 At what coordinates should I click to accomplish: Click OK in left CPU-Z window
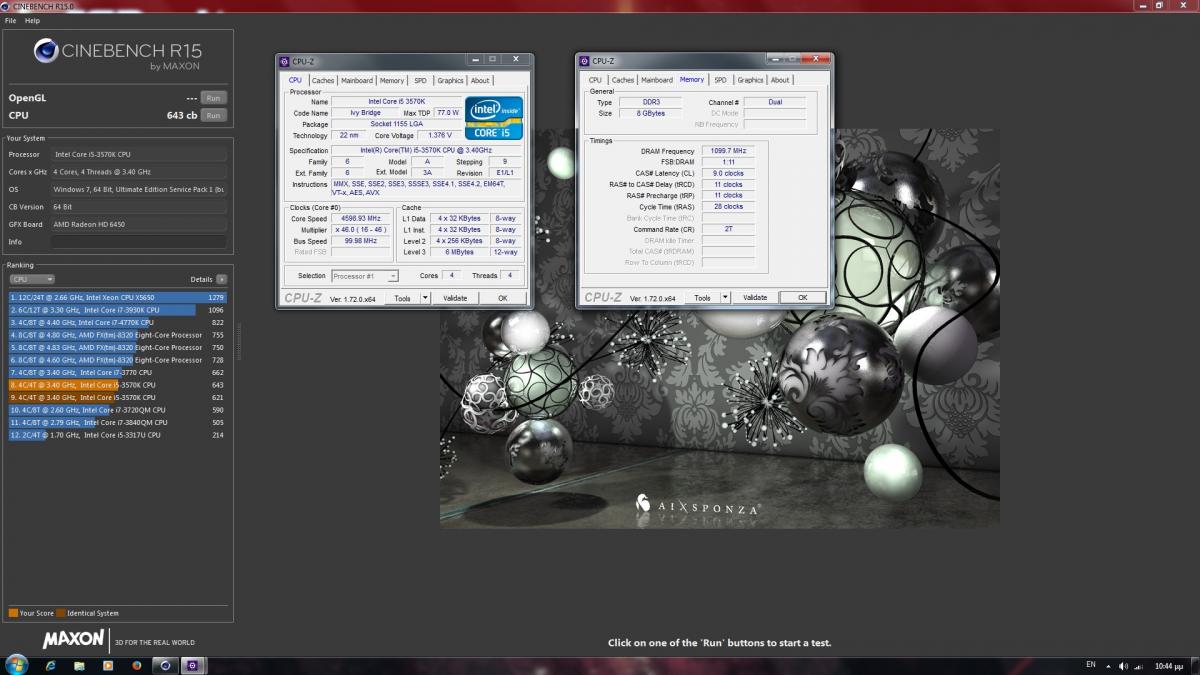[503, 298]
